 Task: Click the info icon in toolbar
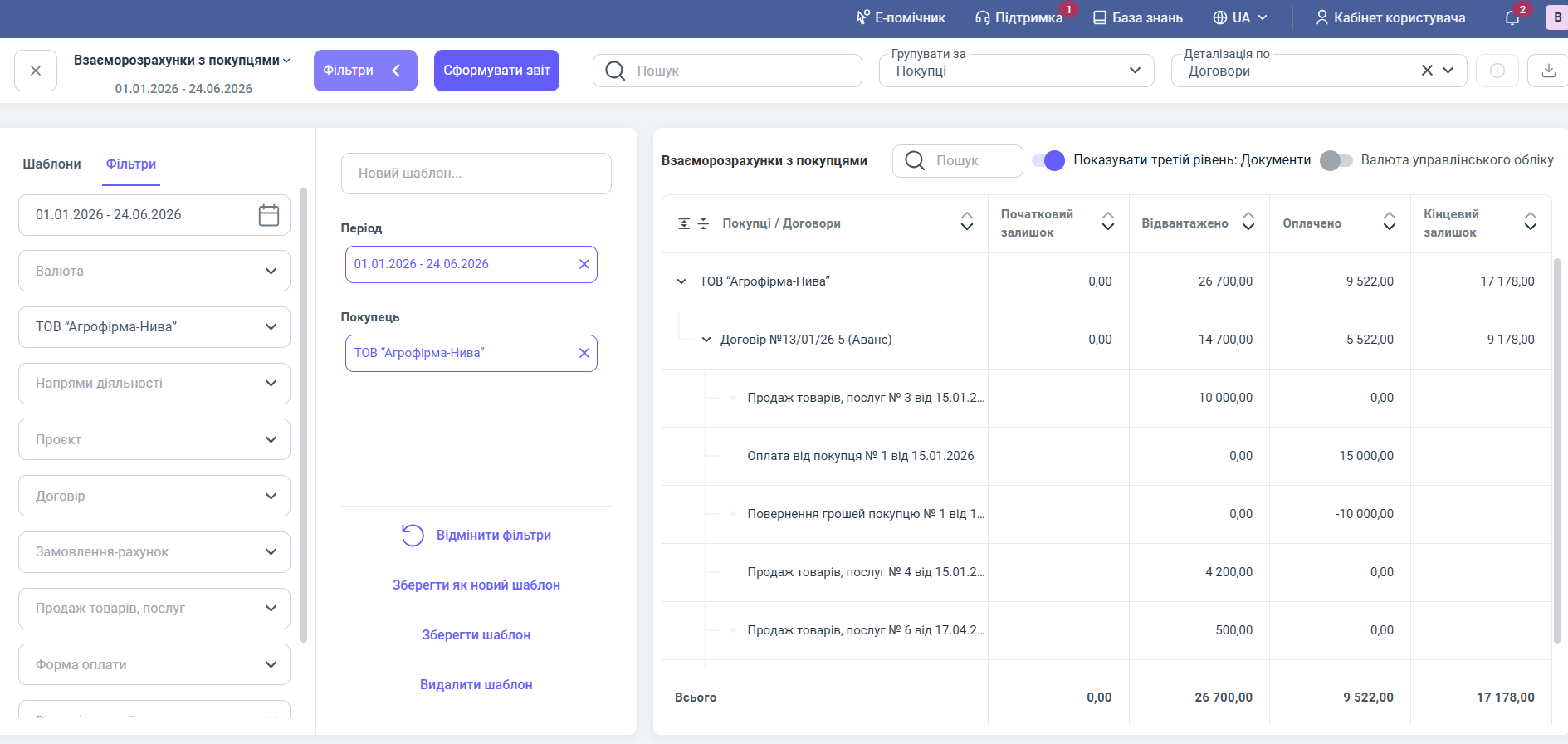1497,71
